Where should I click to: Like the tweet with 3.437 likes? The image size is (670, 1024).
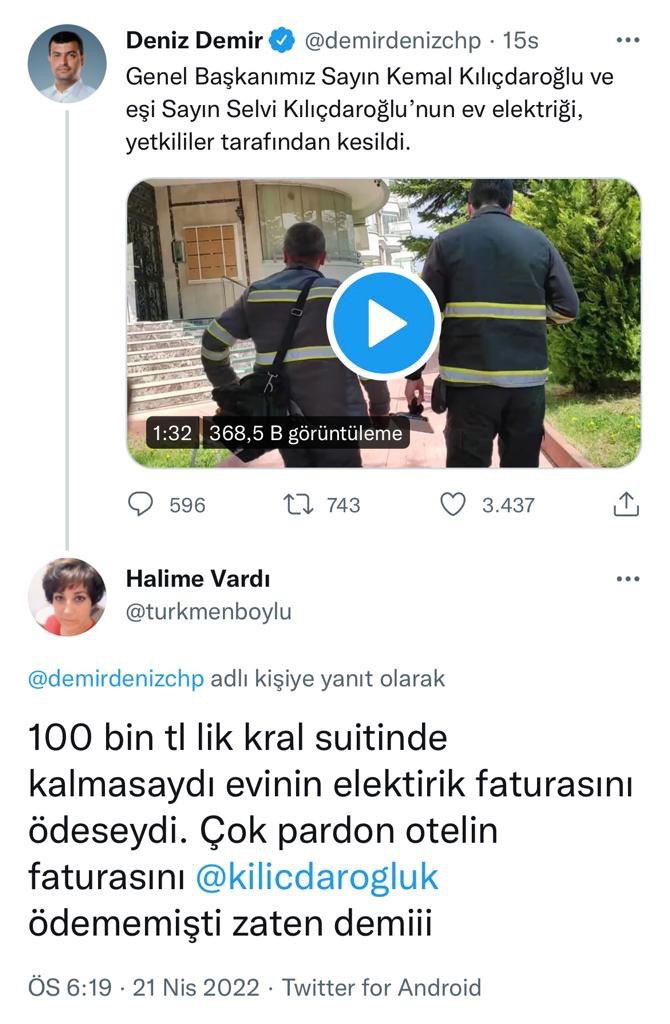click(453, 504)
